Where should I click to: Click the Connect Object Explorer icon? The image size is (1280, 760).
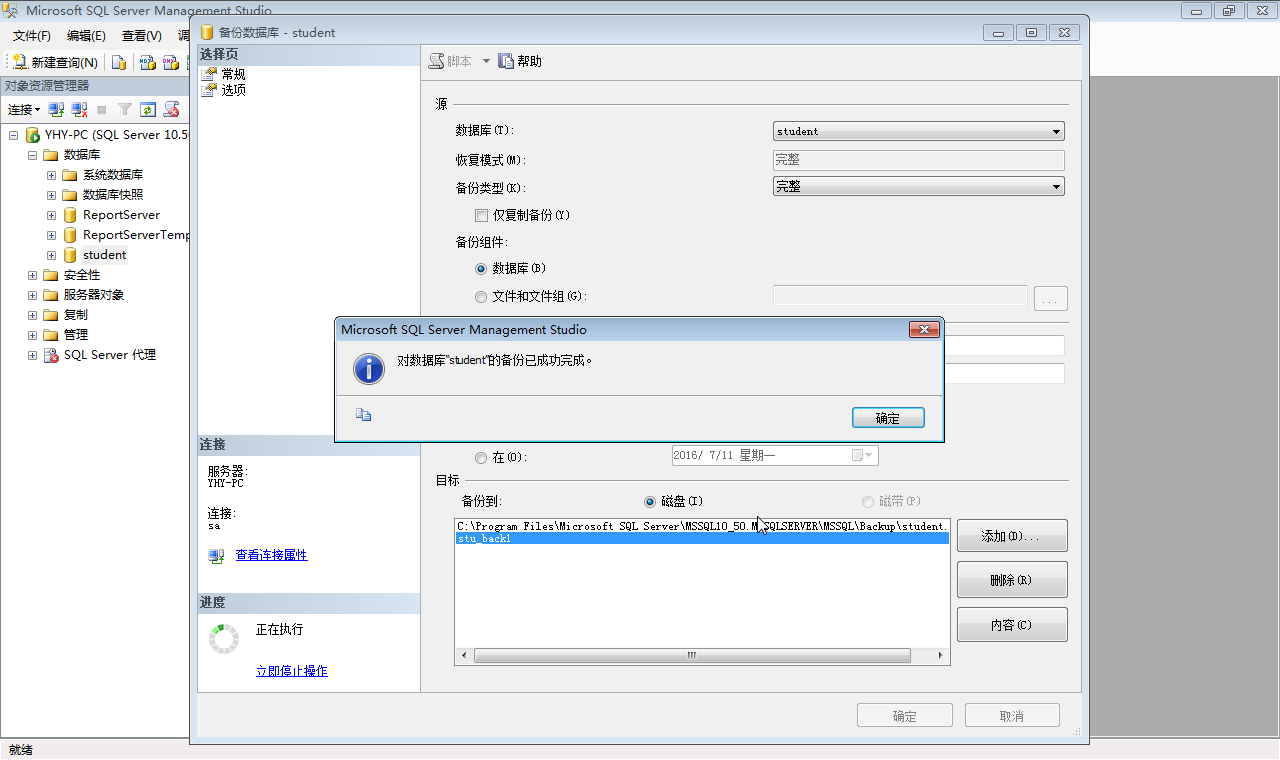coord(57,109)
